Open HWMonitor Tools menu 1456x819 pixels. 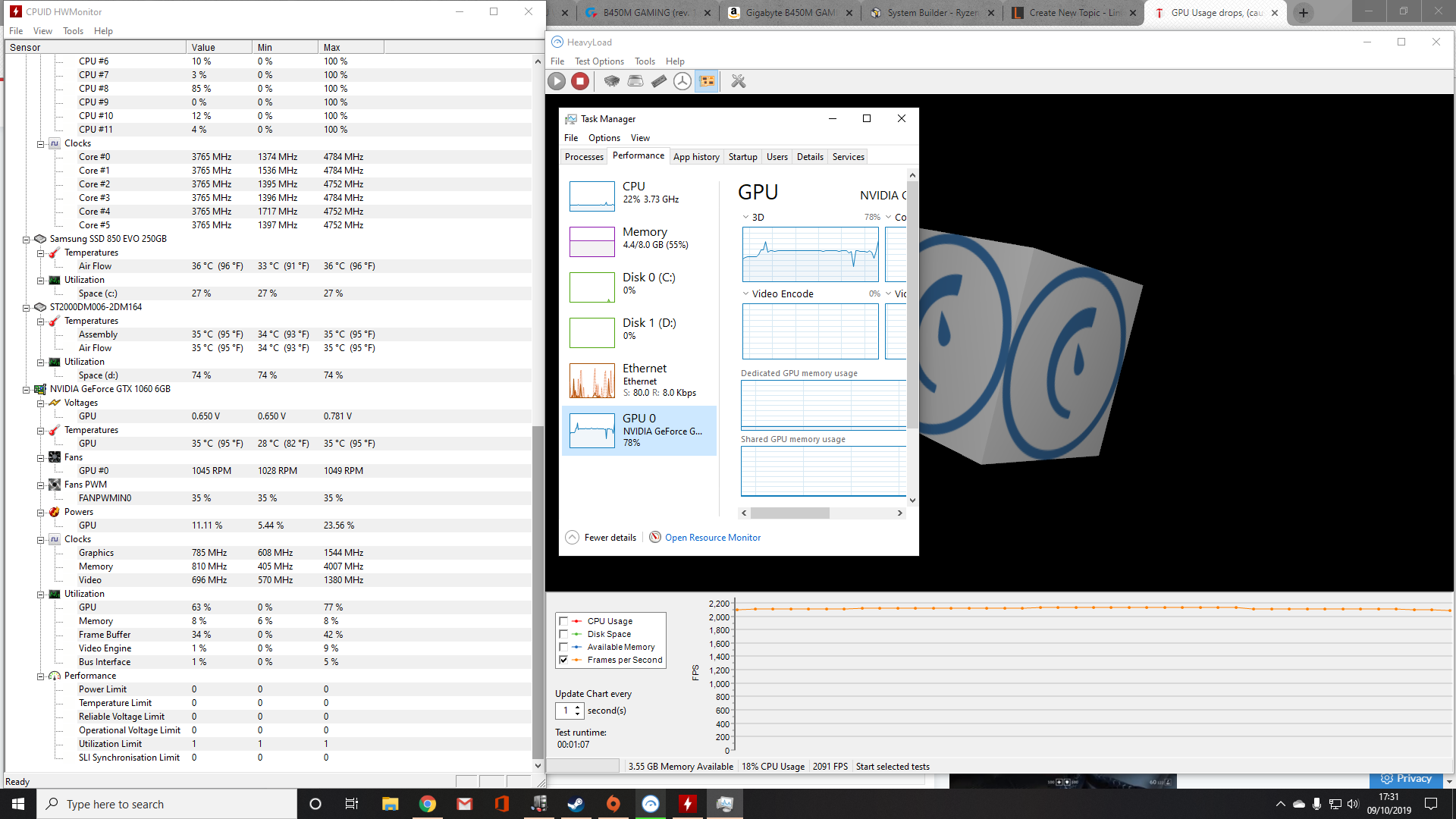pyautogui.click(x=73, y=31)
